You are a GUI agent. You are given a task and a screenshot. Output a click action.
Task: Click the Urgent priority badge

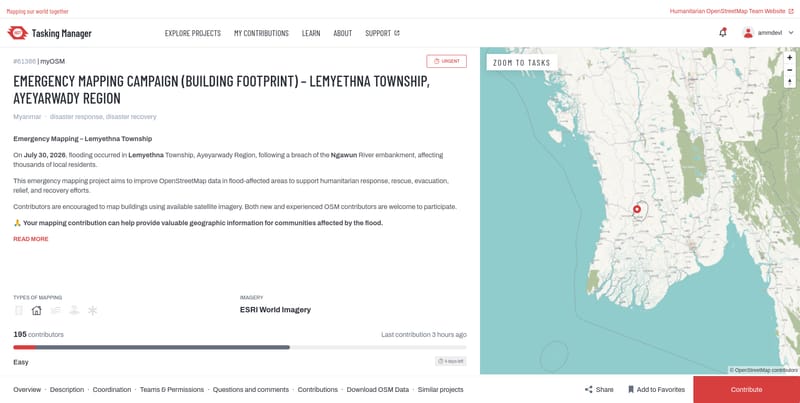point(446,61)
